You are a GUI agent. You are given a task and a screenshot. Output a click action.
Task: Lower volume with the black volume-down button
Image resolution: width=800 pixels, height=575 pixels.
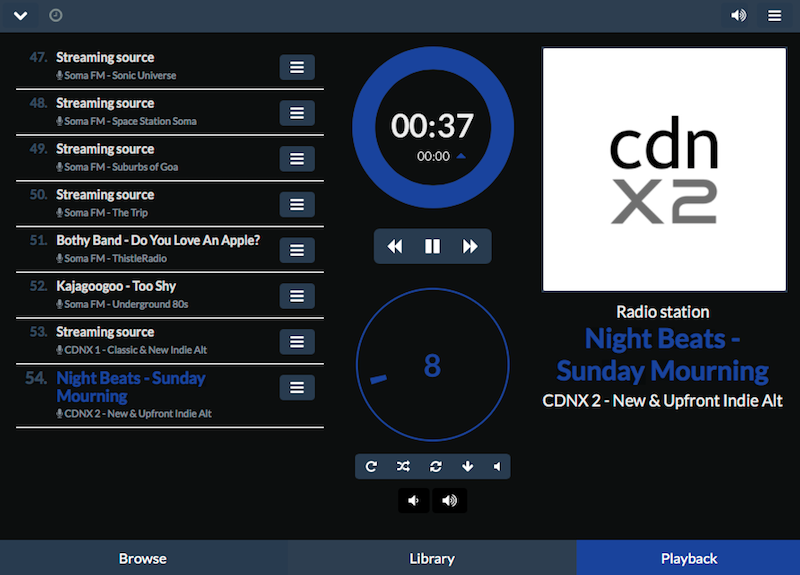(x=414, y=501)
